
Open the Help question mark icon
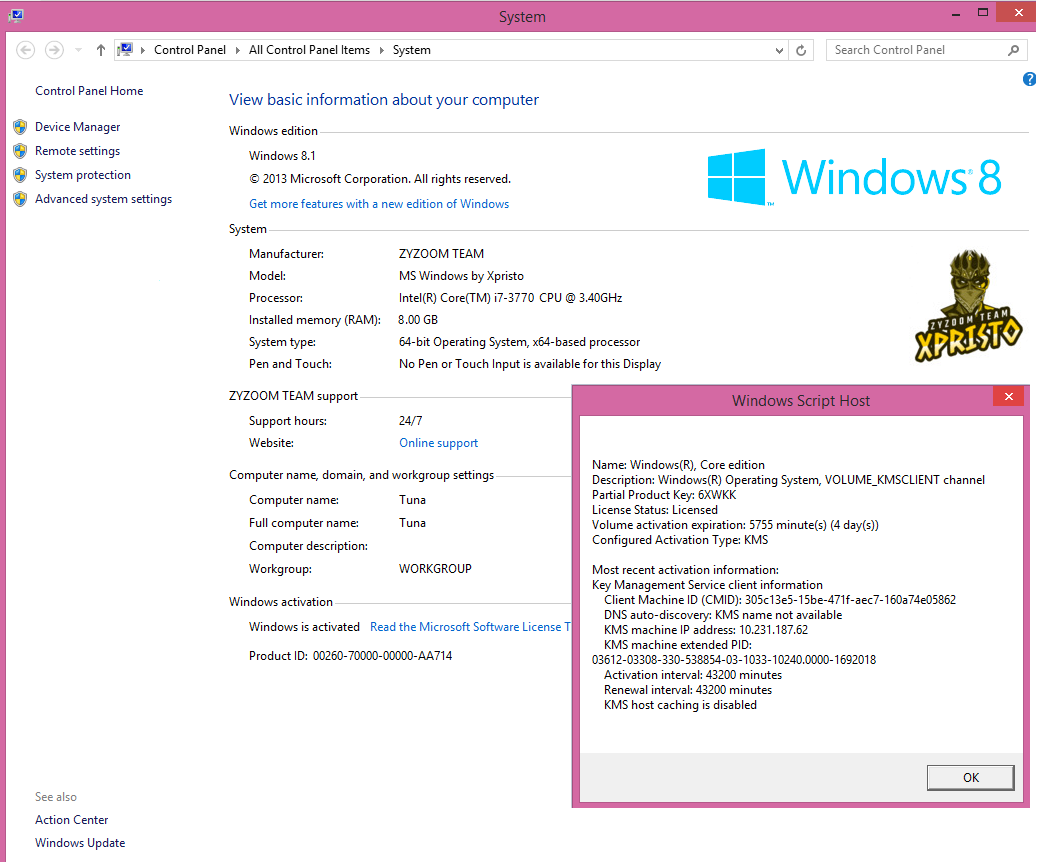point(1029,79)
